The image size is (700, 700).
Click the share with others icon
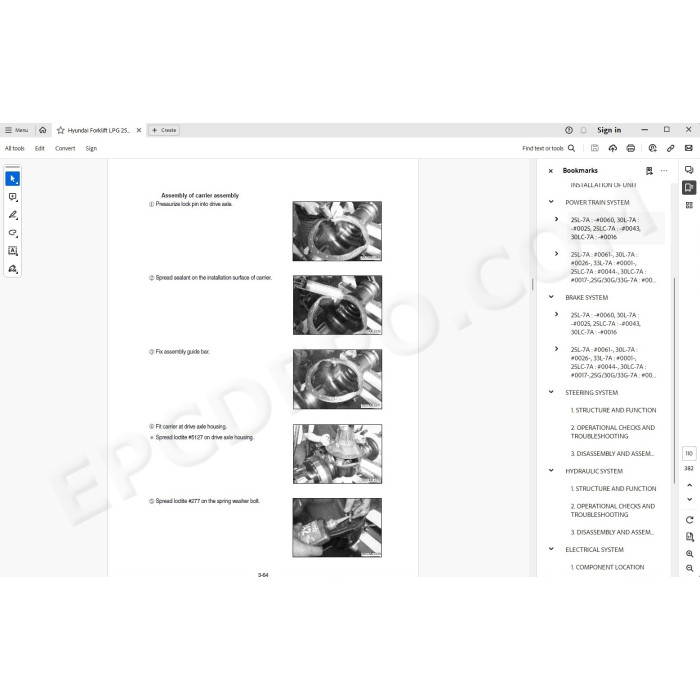(x=652, y=148)
